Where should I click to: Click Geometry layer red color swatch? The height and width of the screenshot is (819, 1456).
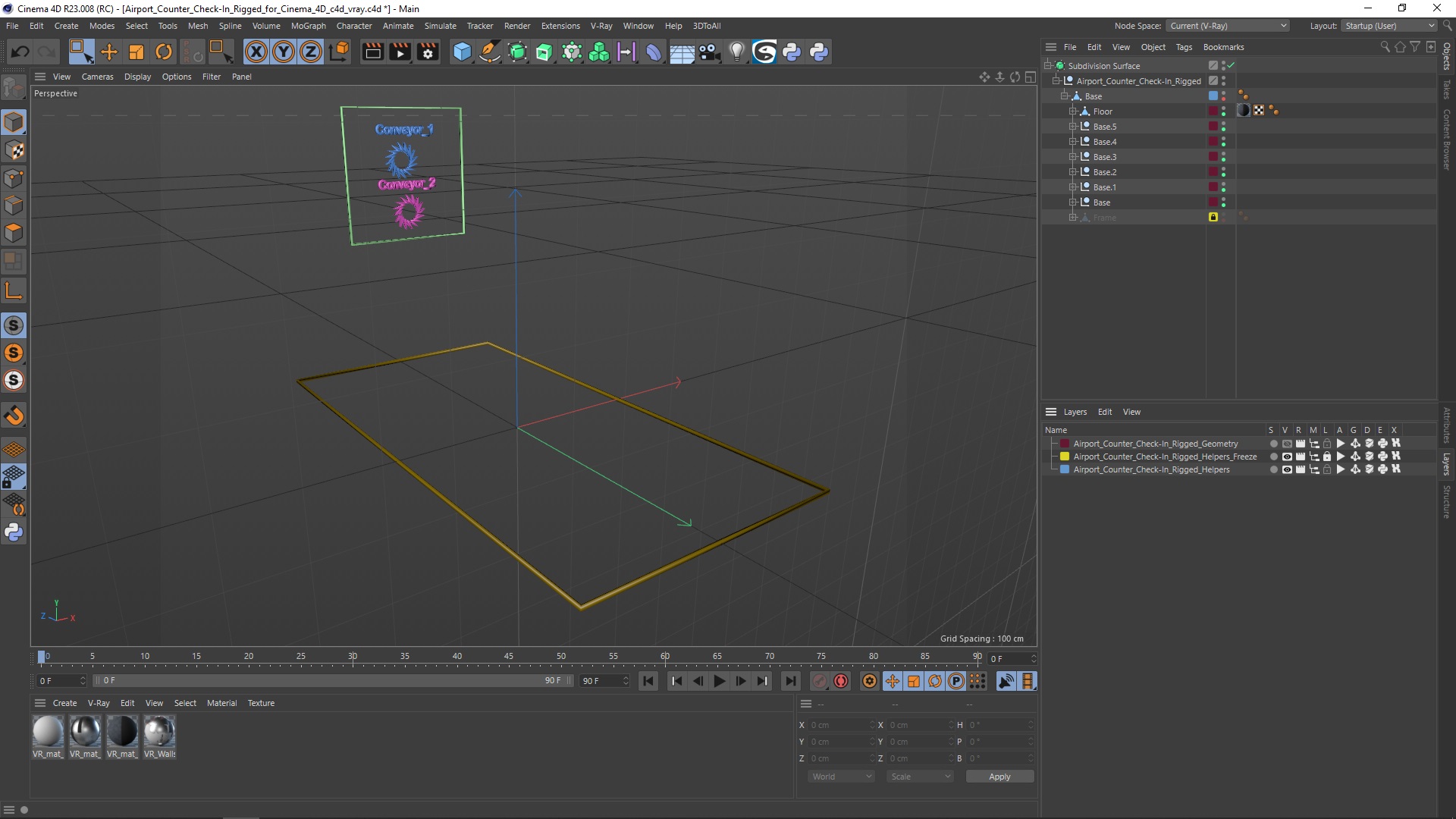click(x=1065, y=444)
